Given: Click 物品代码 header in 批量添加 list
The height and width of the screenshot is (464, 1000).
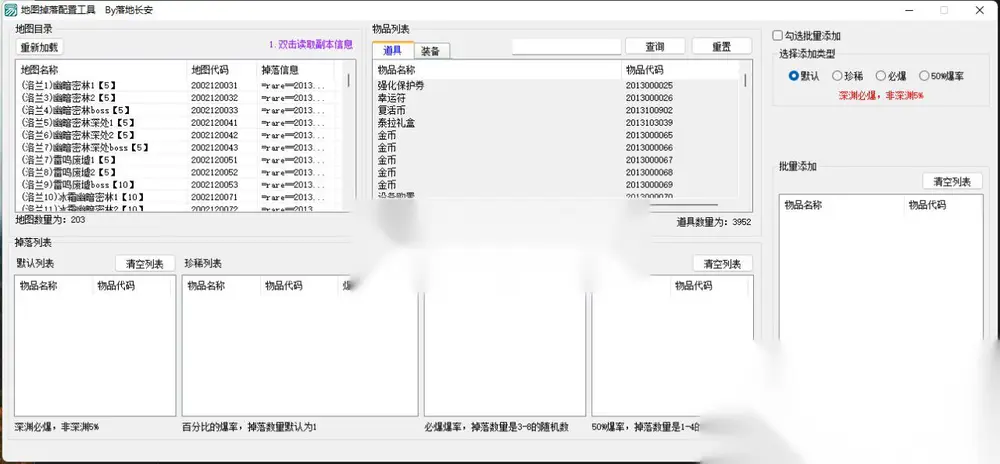Looking at the screenshot, I should coord(943,205).
